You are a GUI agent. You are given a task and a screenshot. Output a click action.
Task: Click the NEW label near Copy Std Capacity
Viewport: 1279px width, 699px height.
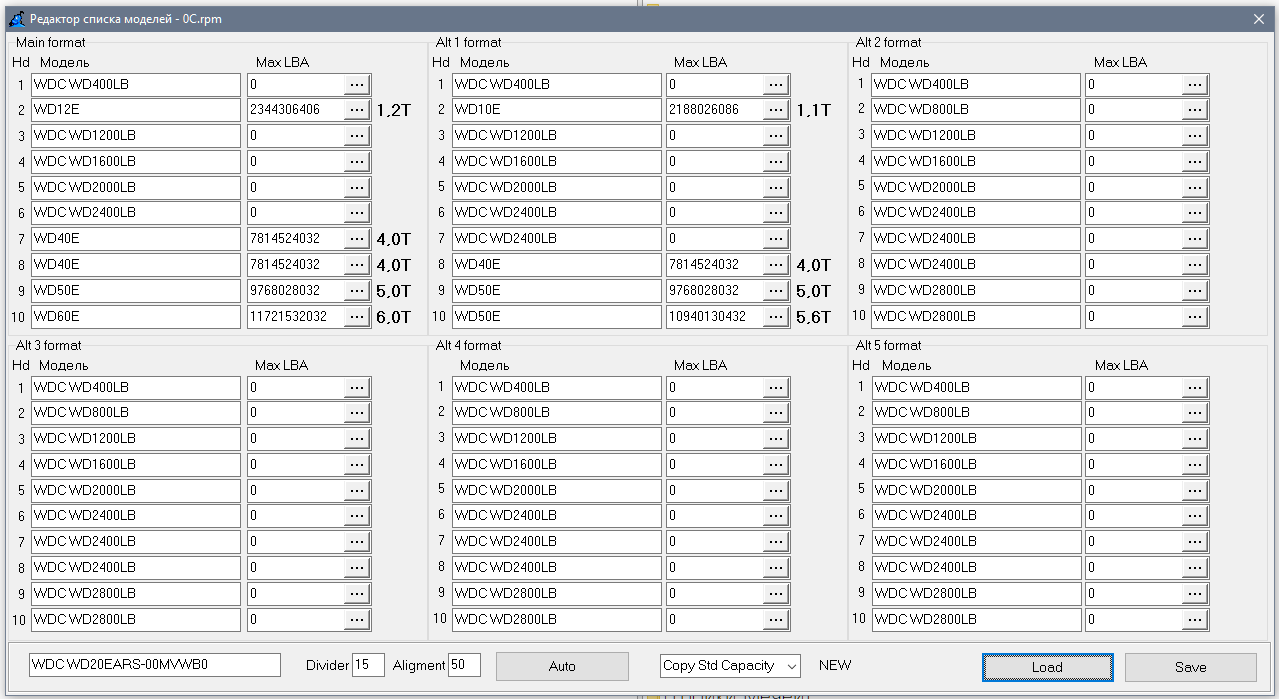835,665
